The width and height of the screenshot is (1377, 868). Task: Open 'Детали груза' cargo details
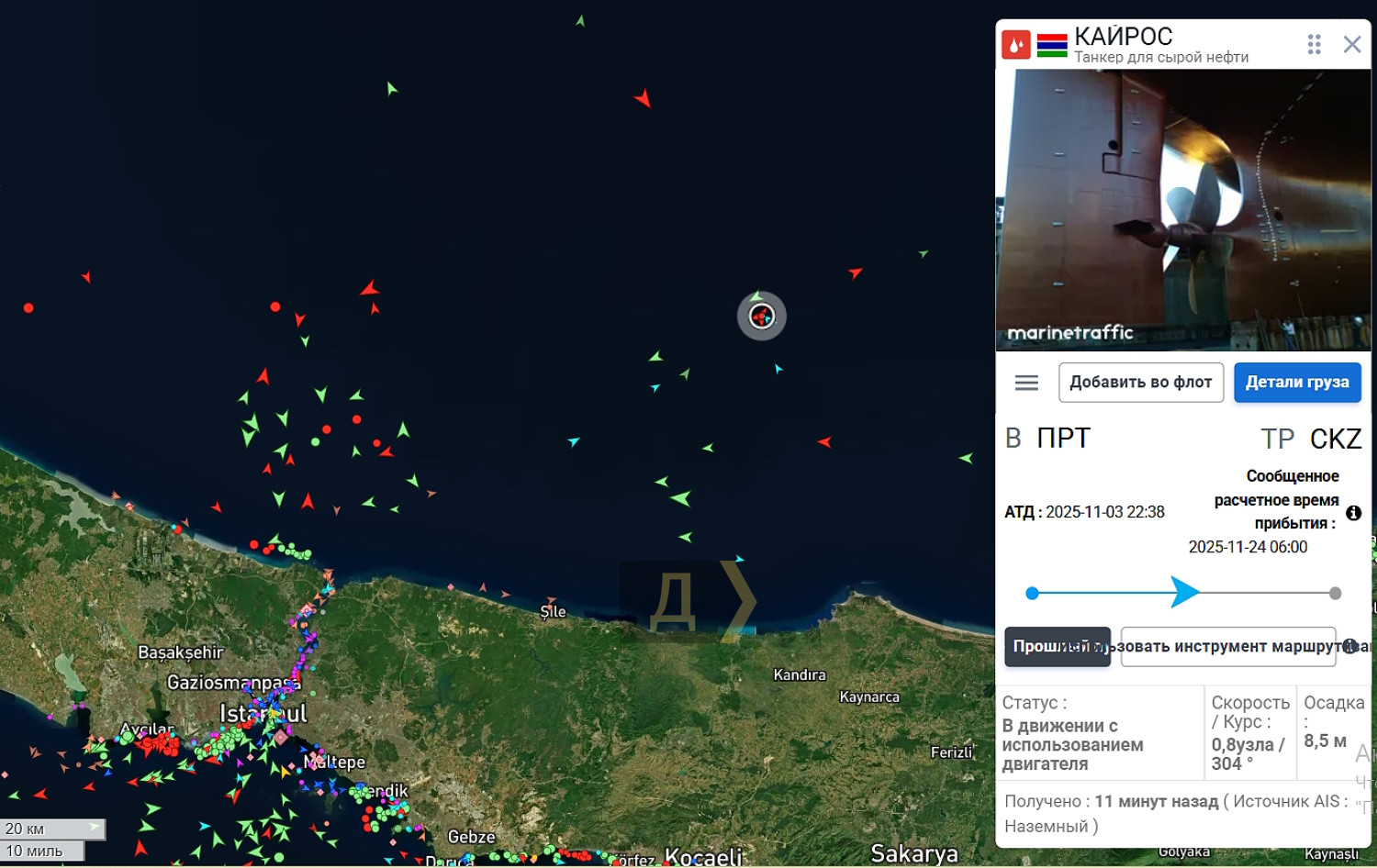[1296, 383]
